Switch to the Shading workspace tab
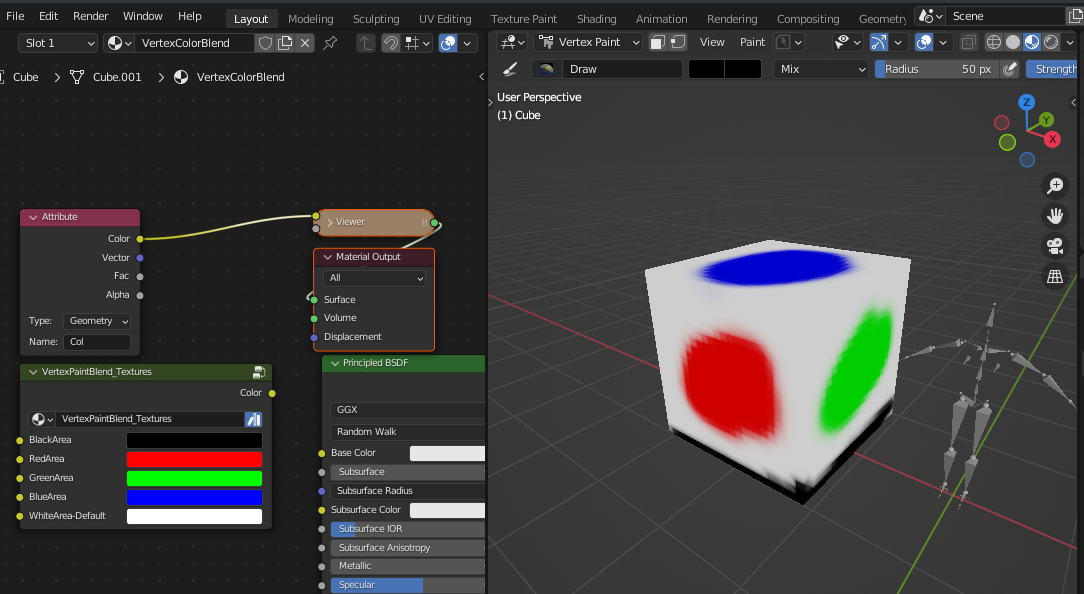The height and width of the screenshot is (594, 1084). click(x=596, y=18)
